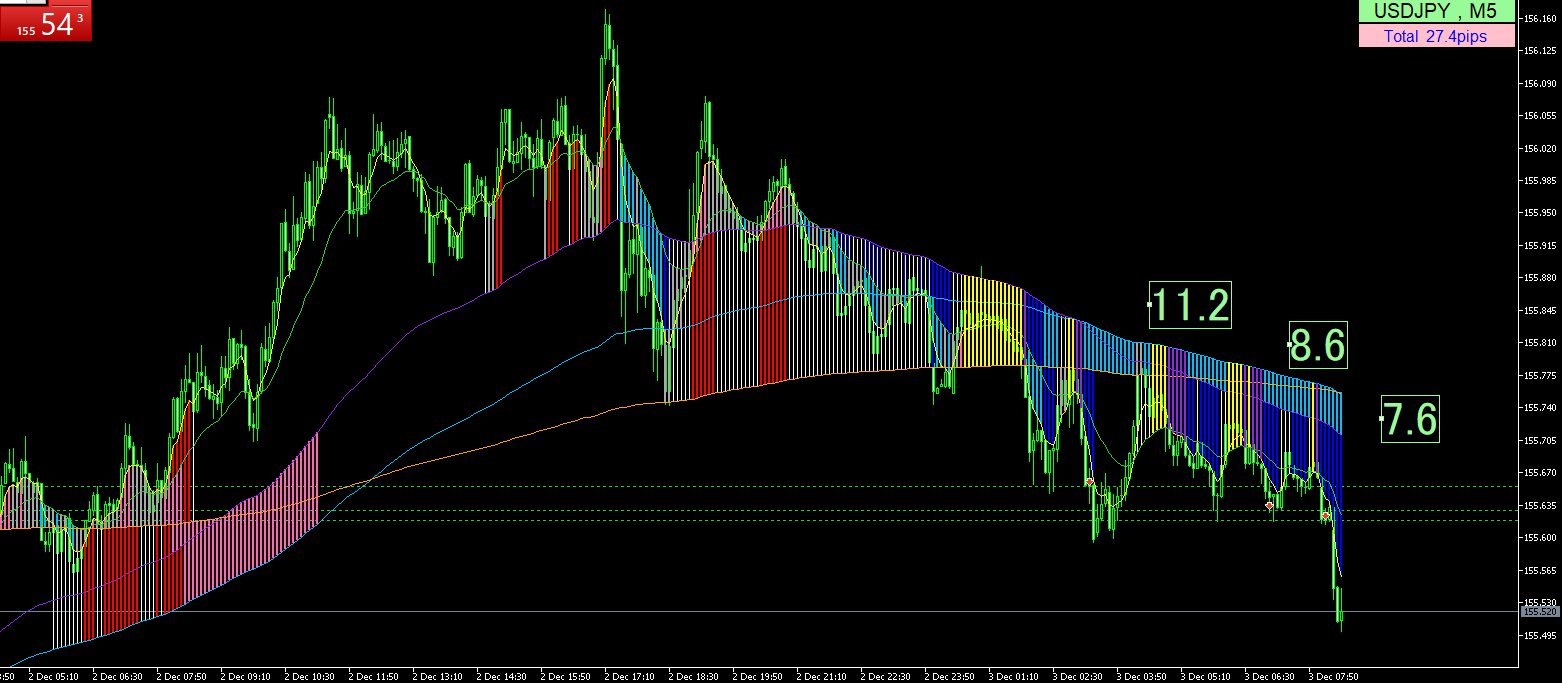Screen dimensions: 1562x683
Task: Click the 155.495 price scale label
Action: pyautogui.click(x=1541, y=635)
